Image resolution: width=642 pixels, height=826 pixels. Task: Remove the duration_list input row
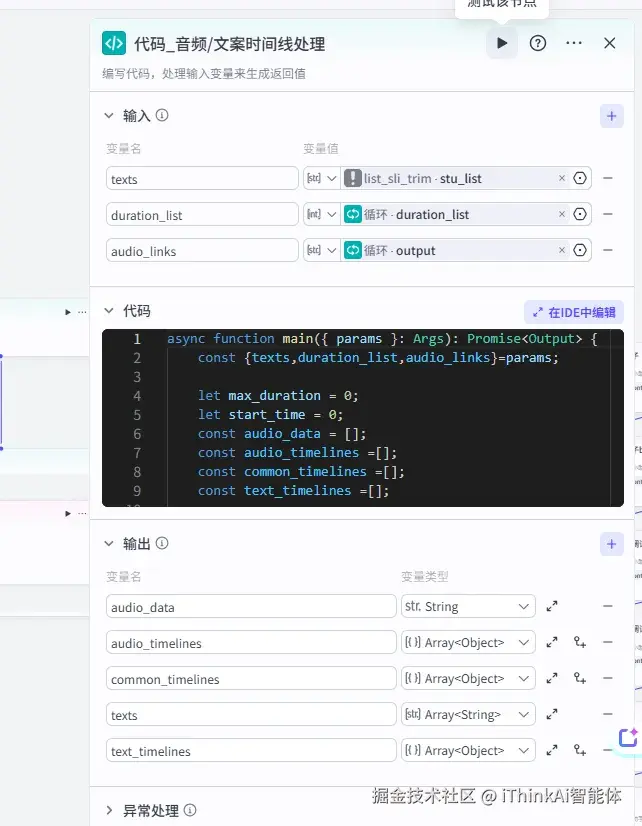[x=608, y=214]
